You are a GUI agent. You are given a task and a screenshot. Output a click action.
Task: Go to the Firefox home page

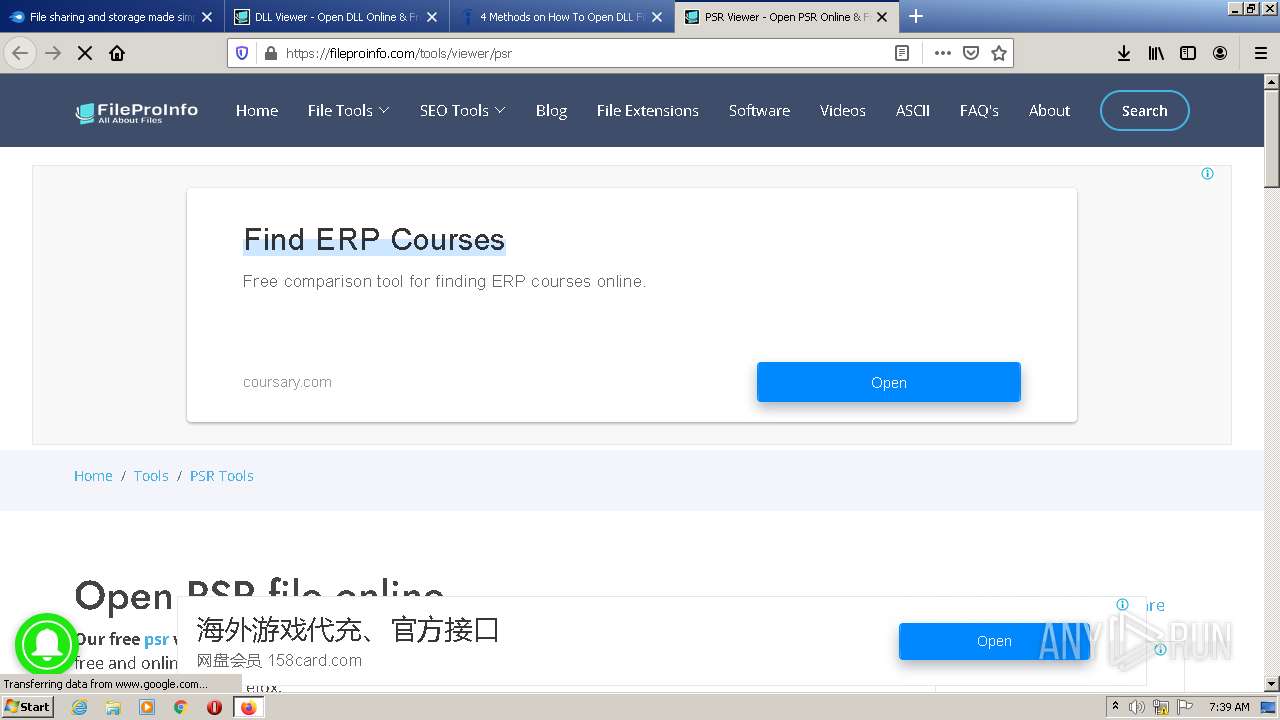[117, 53]
